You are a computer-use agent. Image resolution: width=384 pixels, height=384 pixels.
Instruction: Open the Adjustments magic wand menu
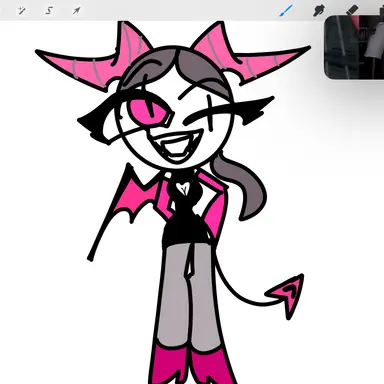click(x=22, y=11)
